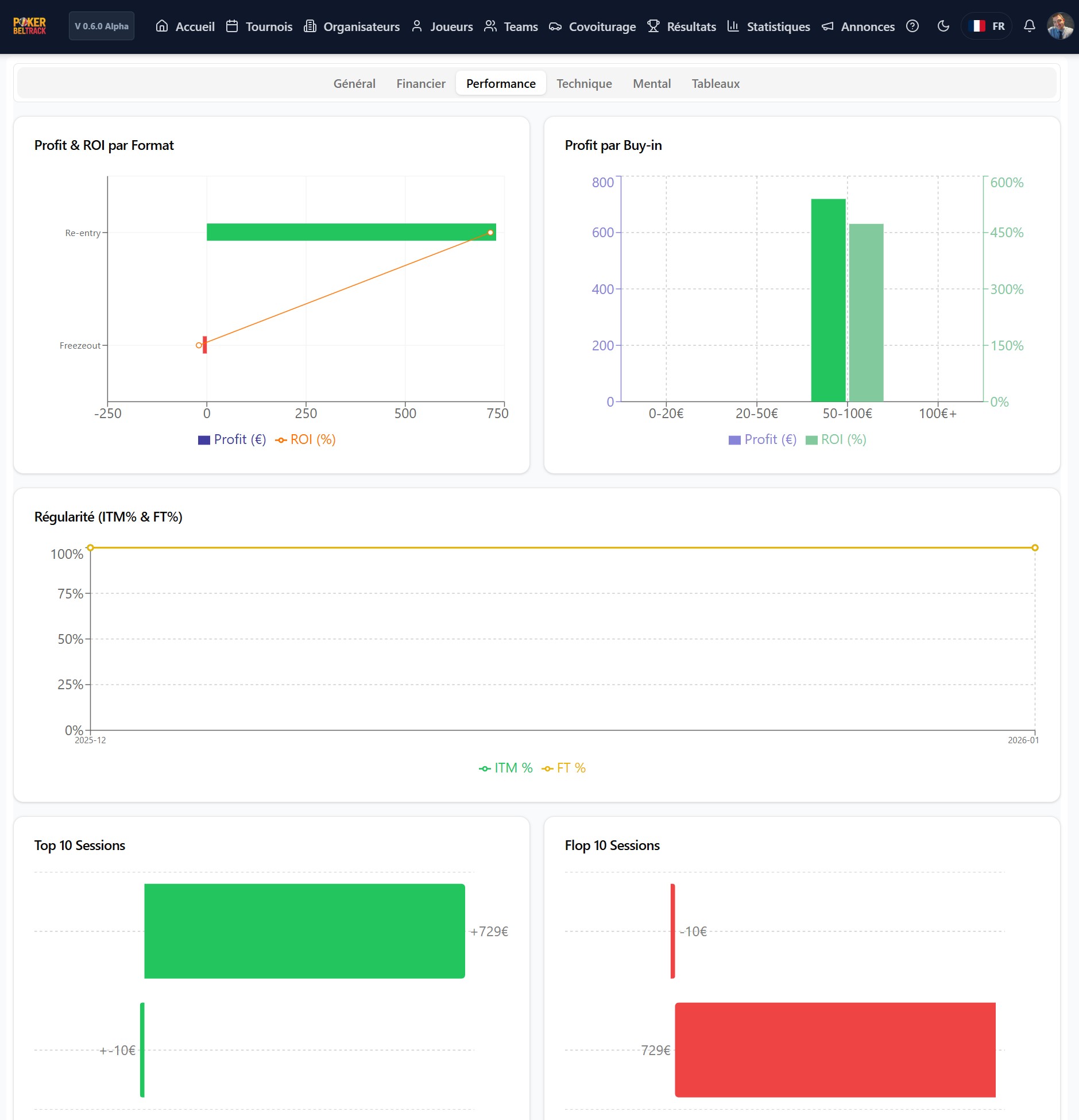Click the Poker Beltrack logo

pyautogui.click(x=29, y=26)
